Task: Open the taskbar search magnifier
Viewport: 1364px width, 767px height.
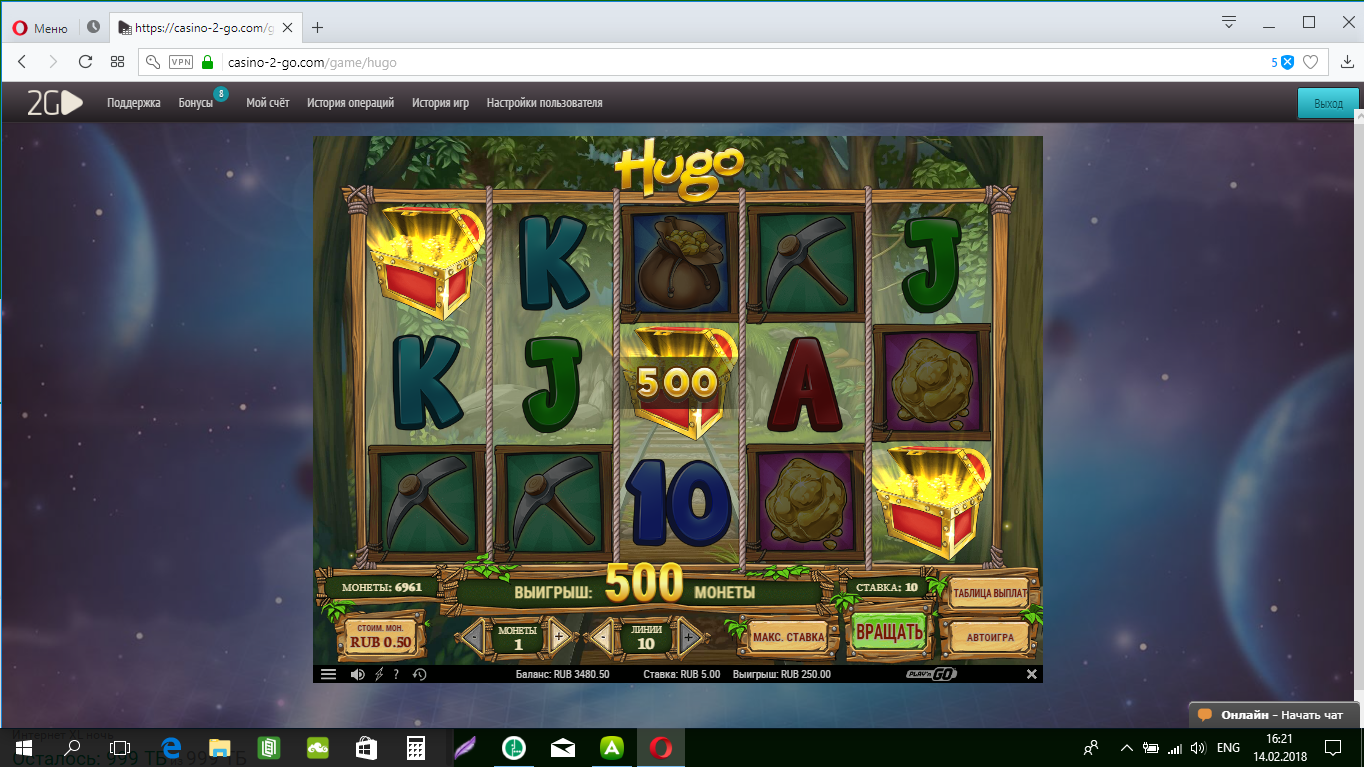Action: [72, 747]
